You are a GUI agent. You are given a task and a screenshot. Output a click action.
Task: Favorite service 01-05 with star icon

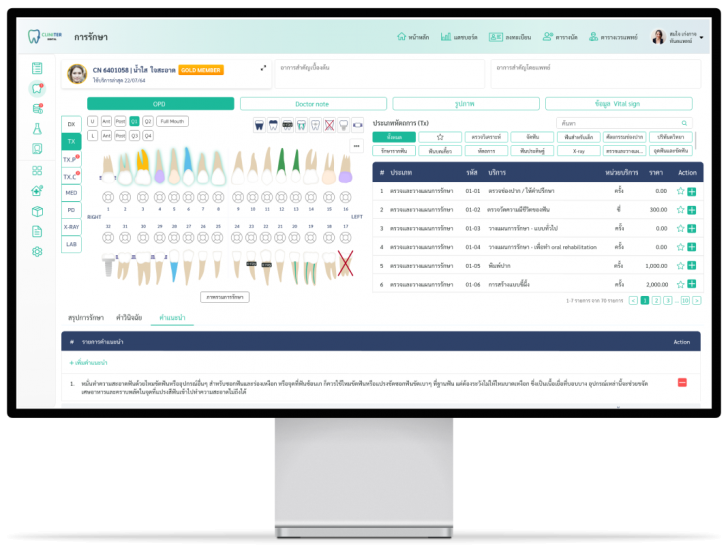coord(680,266)
